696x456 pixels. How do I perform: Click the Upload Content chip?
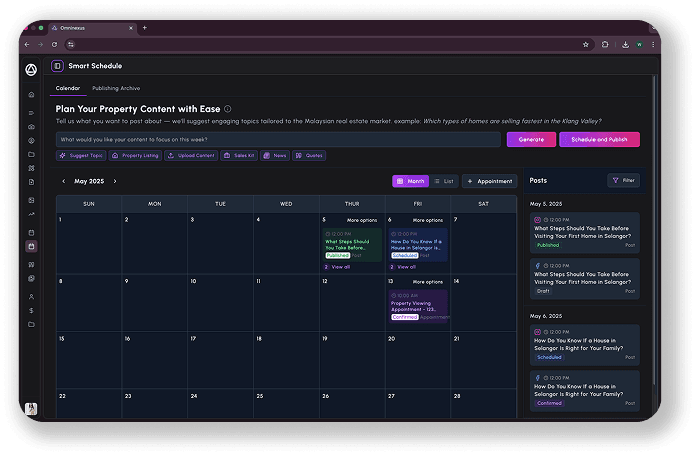[191, 155]
